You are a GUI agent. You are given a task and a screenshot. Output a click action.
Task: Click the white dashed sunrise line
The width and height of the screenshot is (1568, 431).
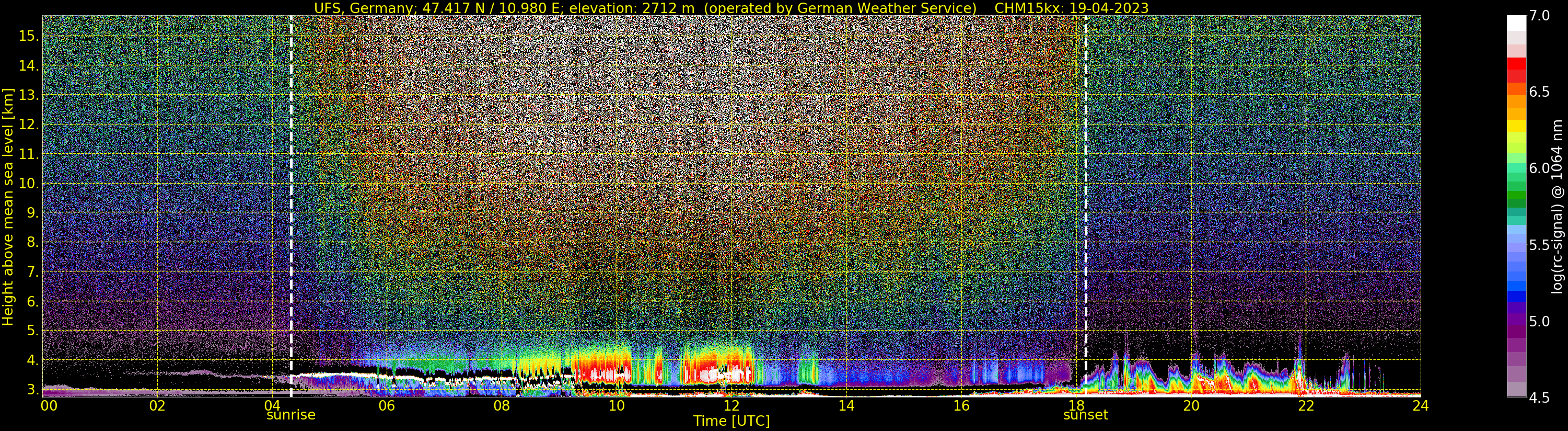point(291,206)
